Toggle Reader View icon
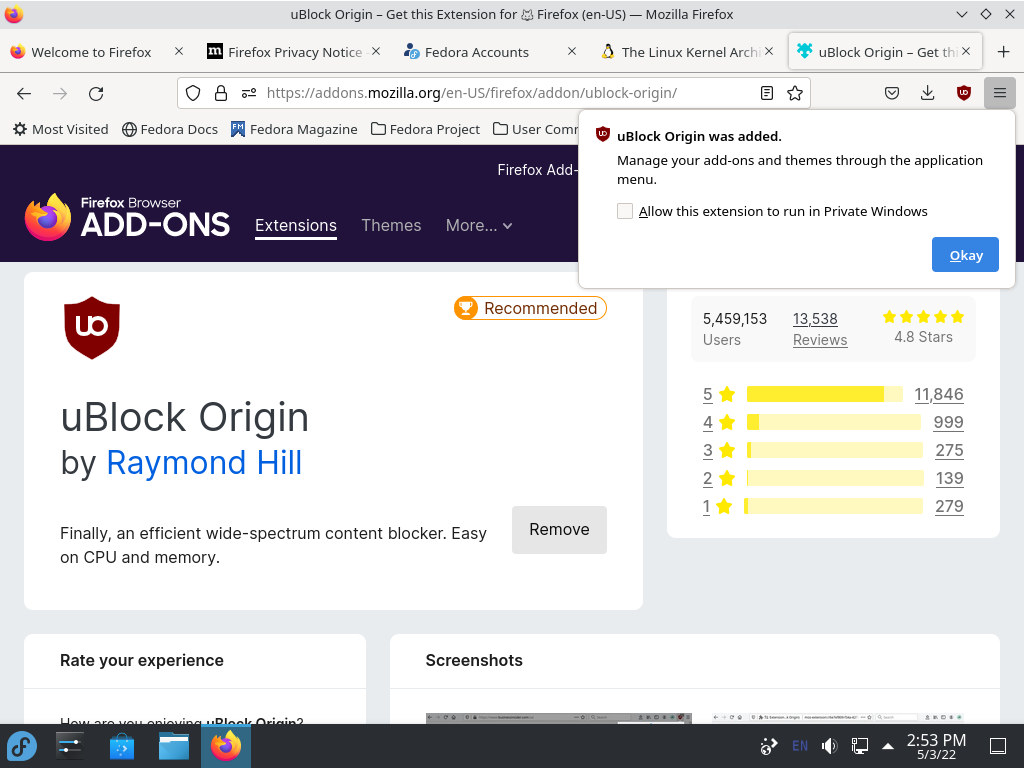 tap(767, 93)
